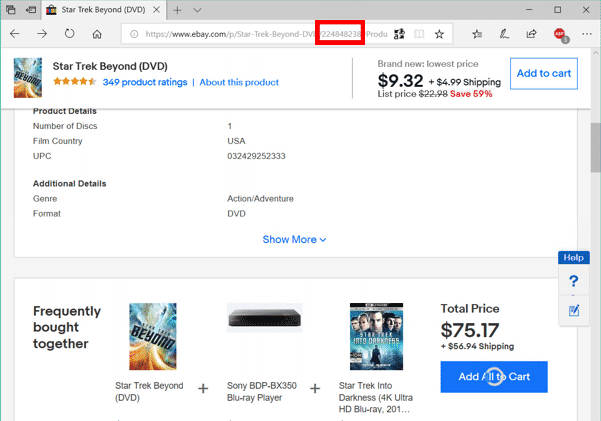
Task: Open the Adblock Plus extension icon
Action: click(x=560, y=34)
